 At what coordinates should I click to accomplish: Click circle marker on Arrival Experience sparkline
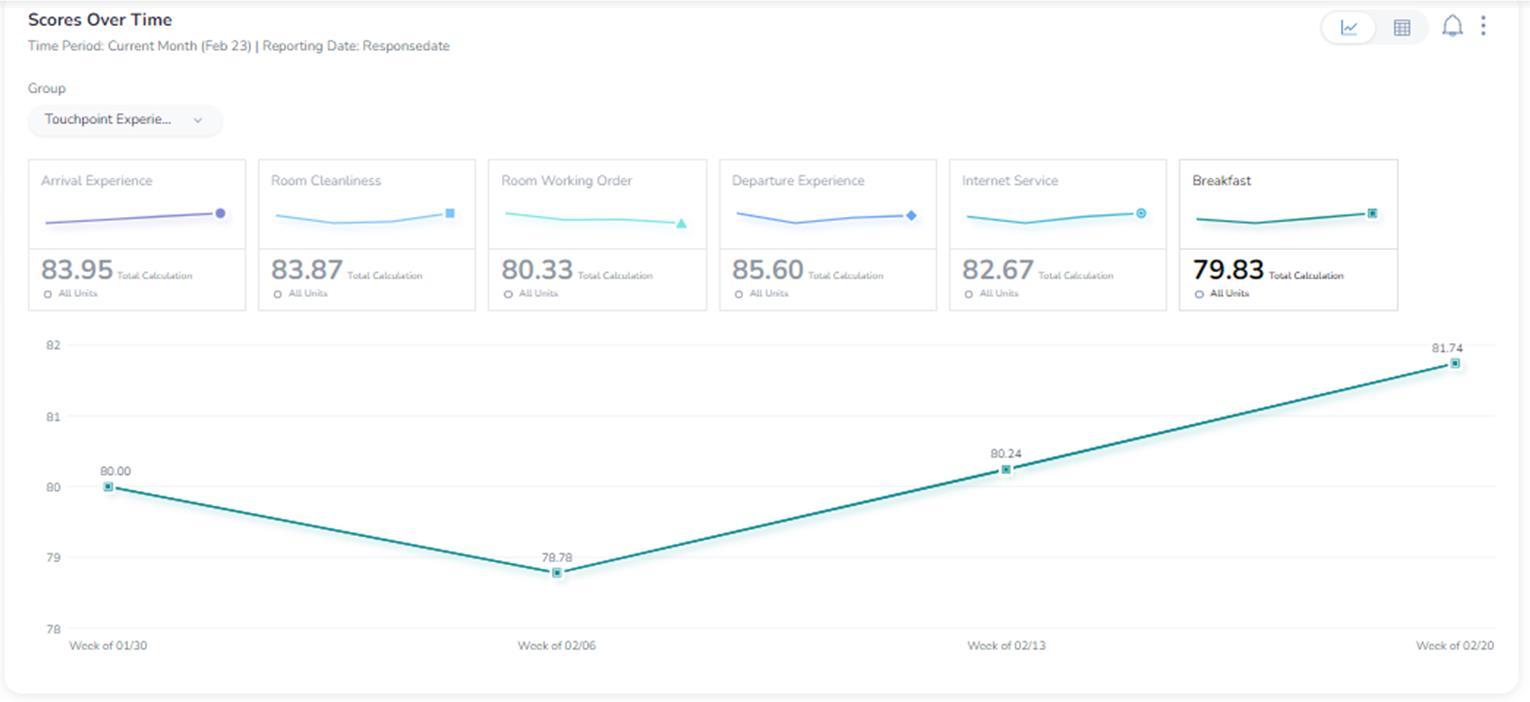[220, 213]
